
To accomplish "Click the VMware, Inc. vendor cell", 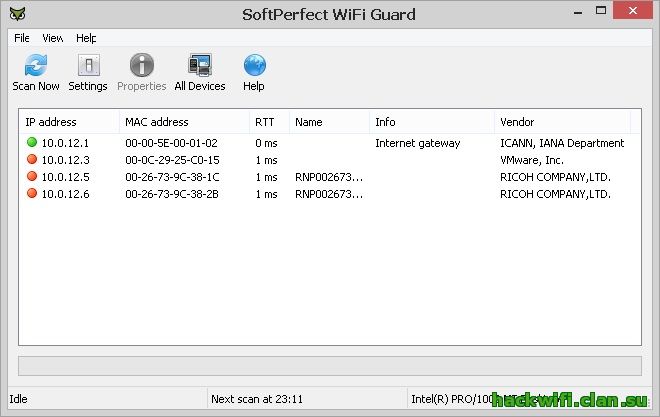I will pyautogui.click(x=532, y=160).
